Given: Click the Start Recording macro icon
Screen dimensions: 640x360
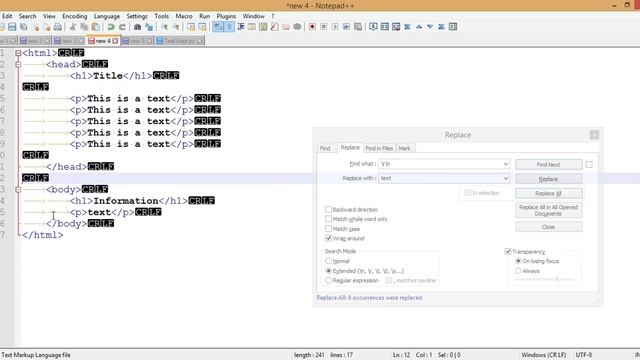Looking at the screenshot, I should click(x=312, y=27).
